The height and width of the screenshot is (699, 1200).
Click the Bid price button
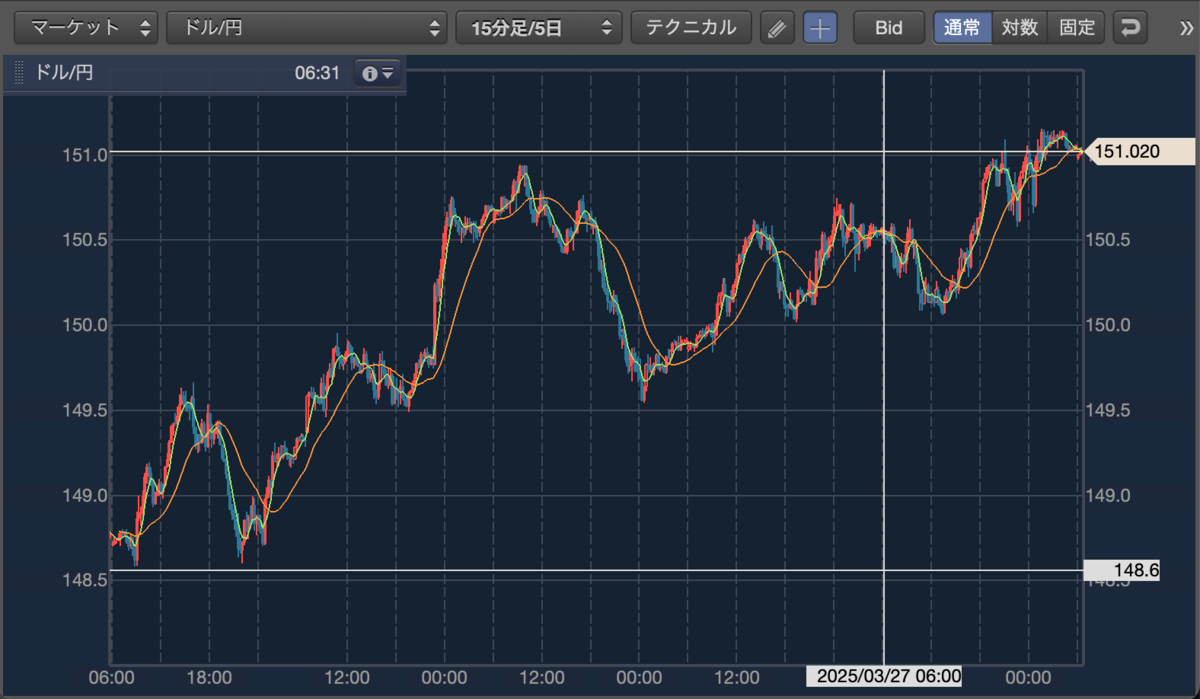coord(889,28)
